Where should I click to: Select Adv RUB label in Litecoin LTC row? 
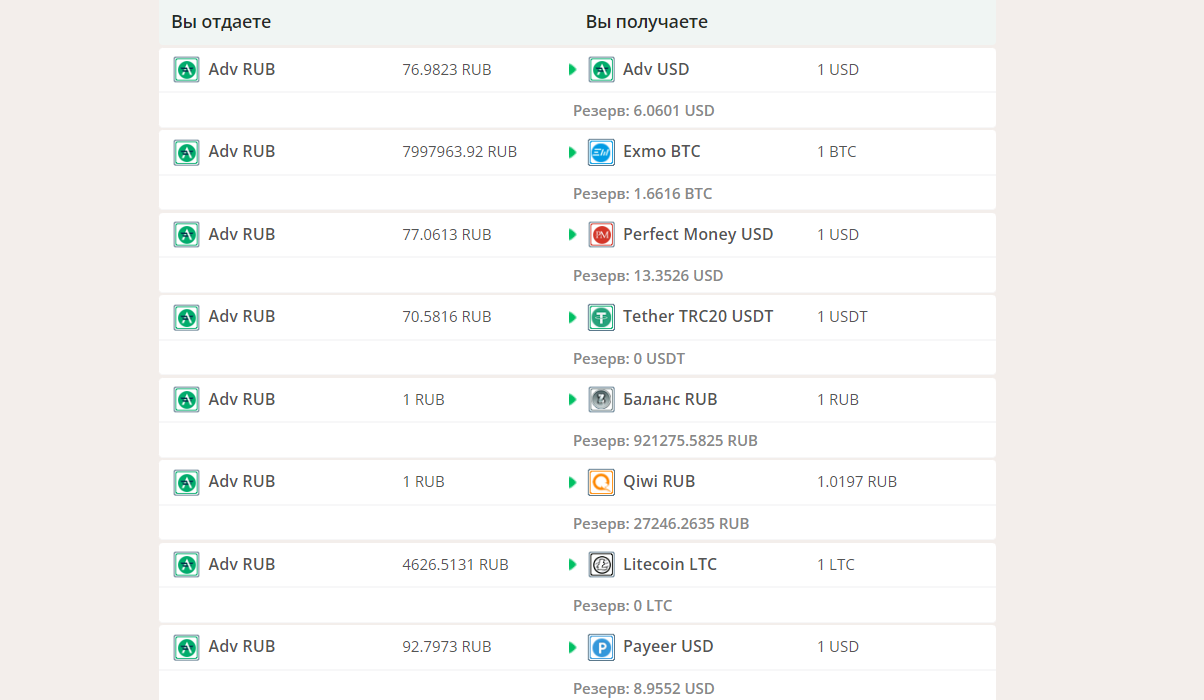(242, 564)
